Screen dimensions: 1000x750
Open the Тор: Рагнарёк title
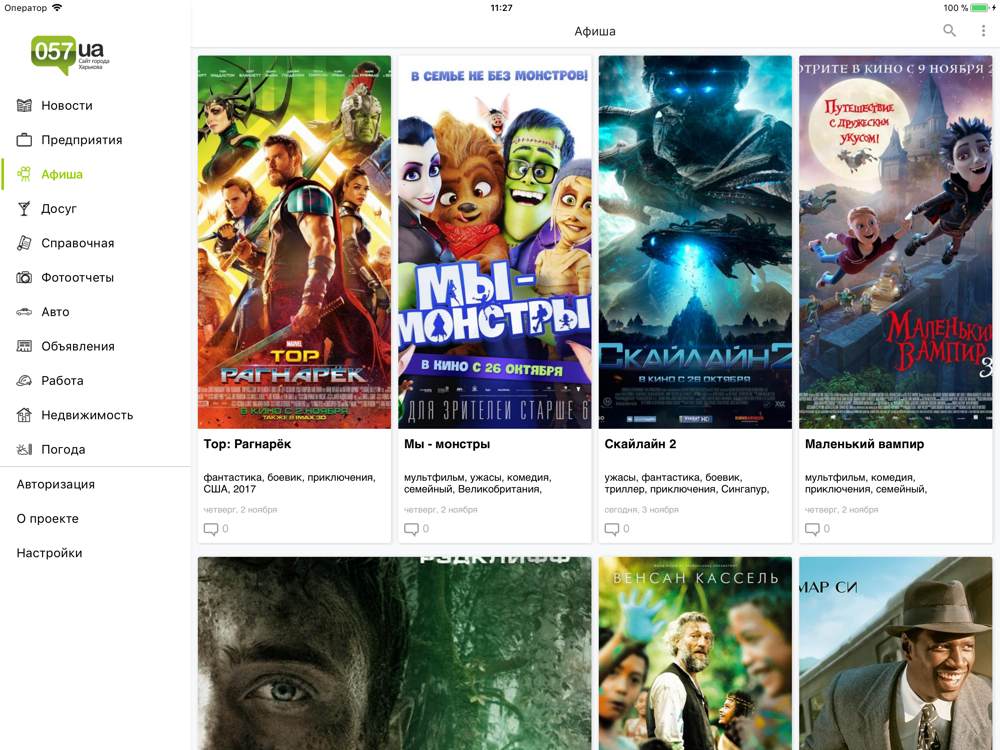(247, 444)
